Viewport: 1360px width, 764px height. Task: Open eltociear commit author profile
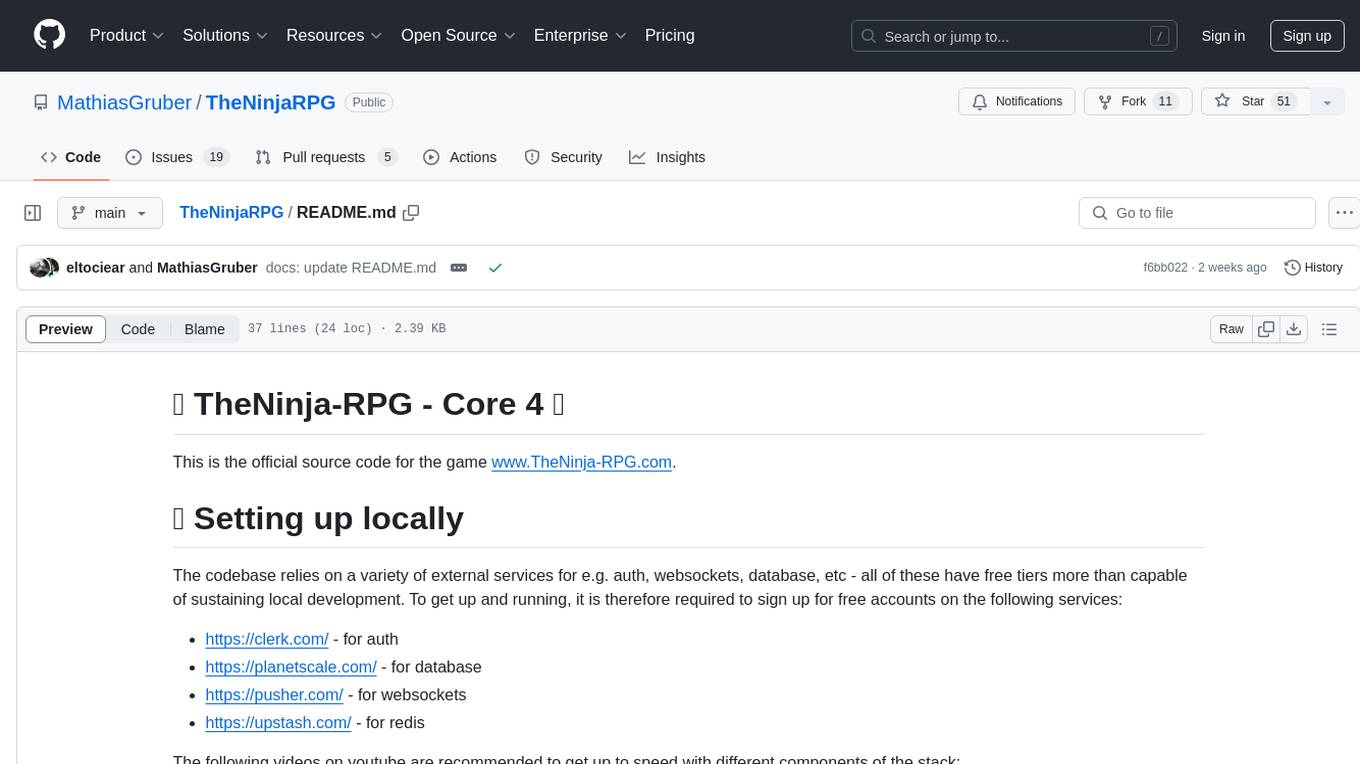pos(95,268)
